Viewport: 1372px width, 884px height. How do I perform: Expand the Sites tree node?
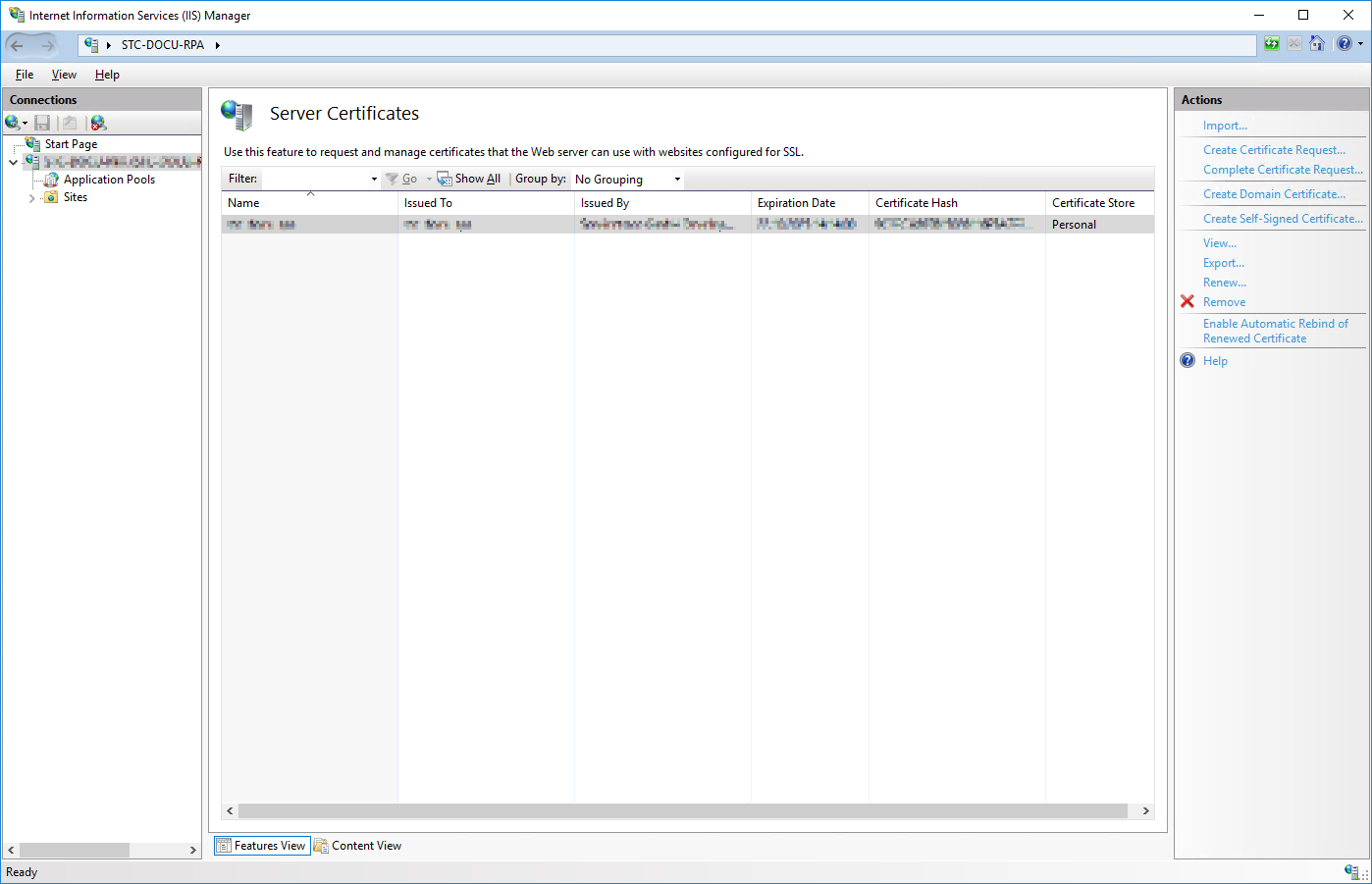pos(31,197)
